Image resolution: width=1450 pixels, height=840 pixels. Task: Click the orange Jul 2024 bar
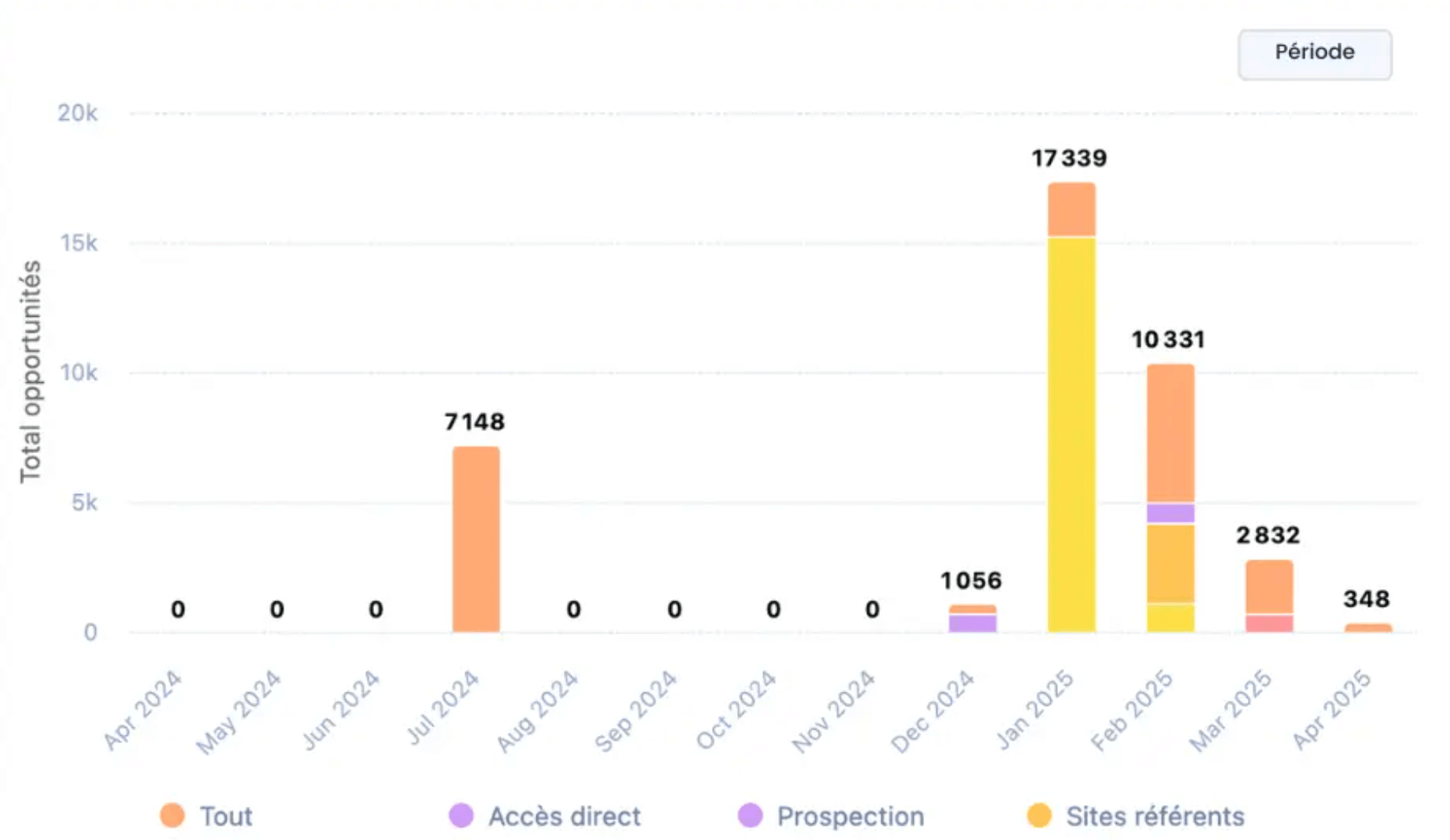(476, 539)
